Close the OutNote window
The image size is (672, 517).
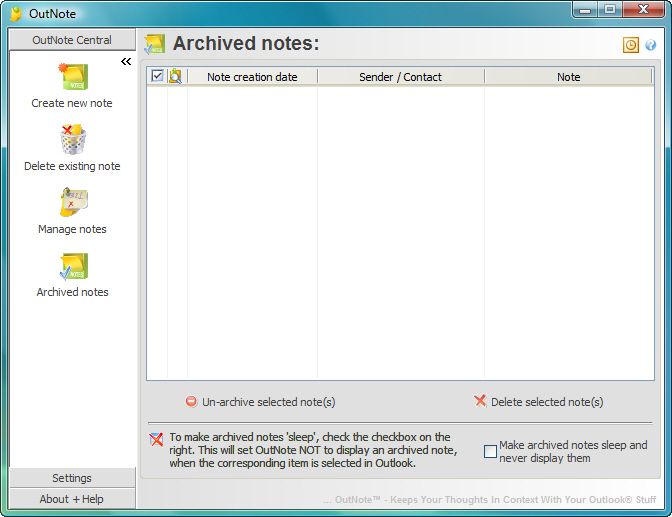point(643,9)
